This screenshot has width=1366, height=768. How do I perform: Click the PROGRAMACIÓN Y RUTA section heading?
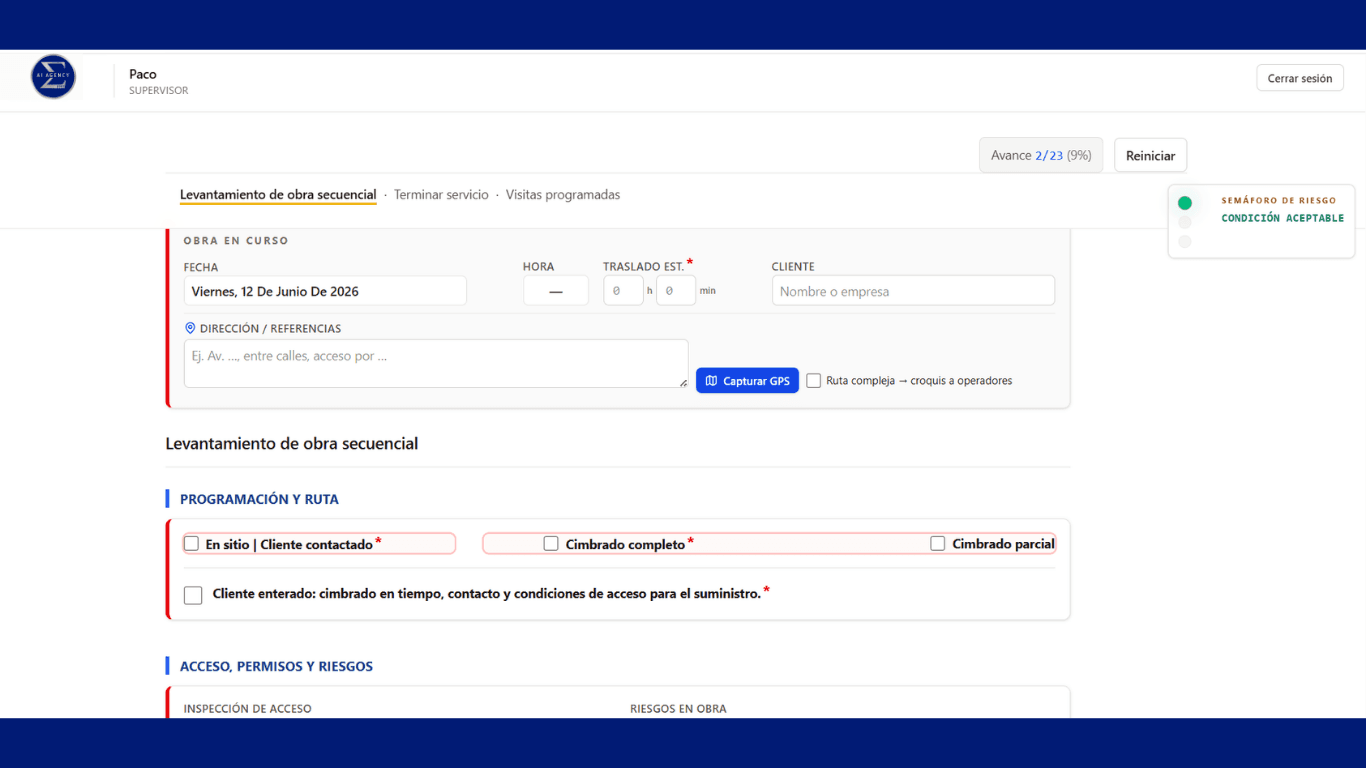coord(259,499)
